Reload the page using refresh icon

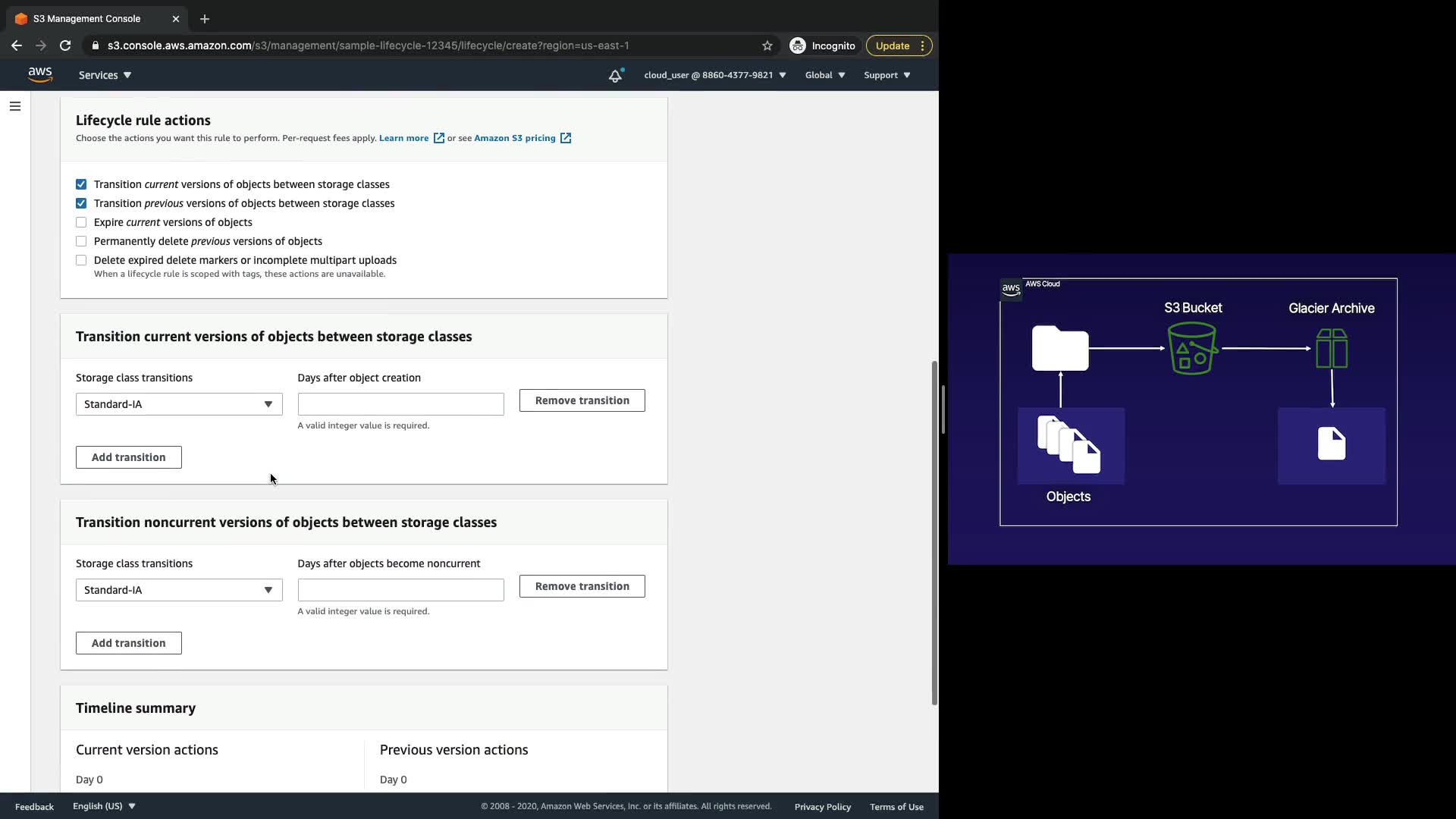pos(65,45)
